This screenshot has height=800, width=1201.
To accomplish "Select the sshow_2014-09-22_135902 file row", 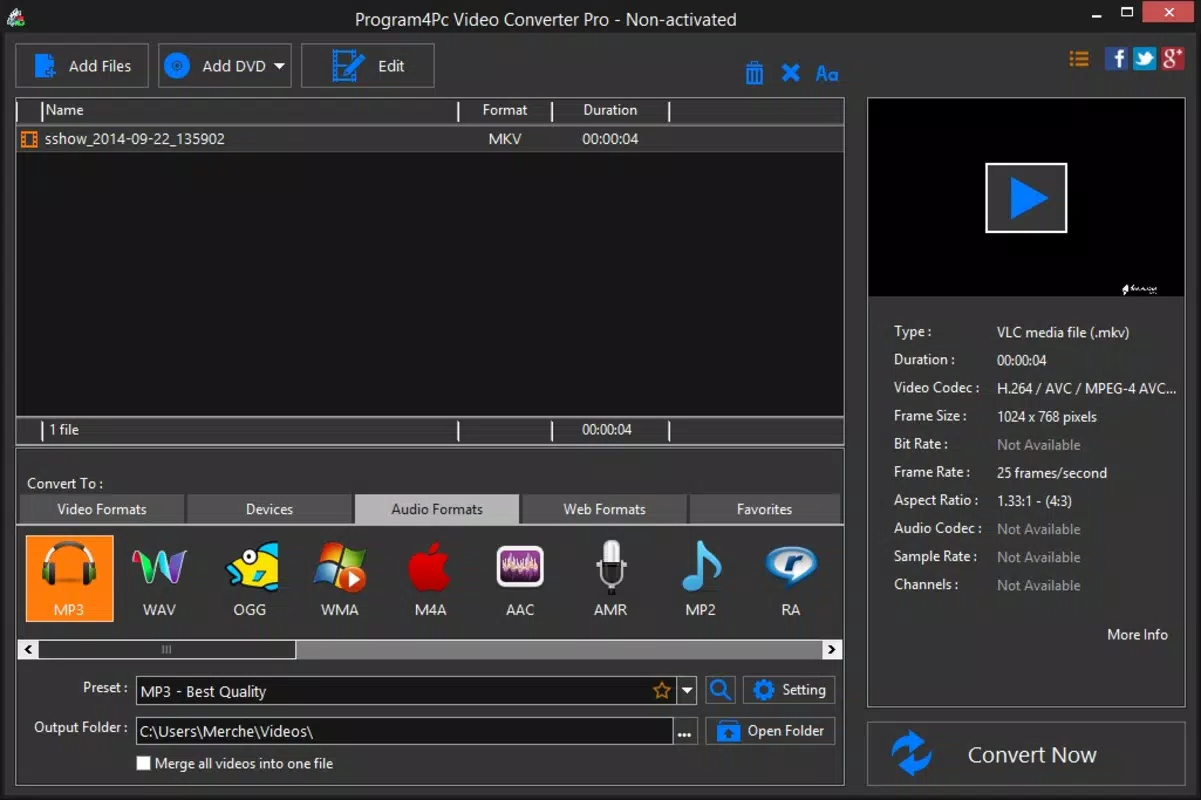I will pyautogui.click(x=430, y=139).
